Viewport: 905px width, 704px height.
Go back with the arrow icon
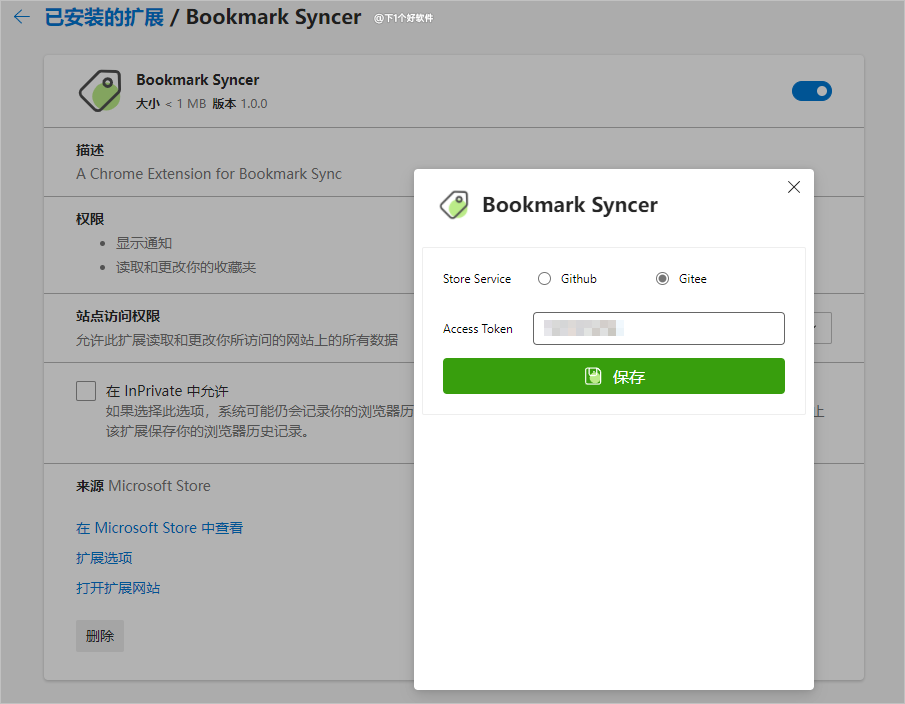pyautogui.click(x=22, y=17)
